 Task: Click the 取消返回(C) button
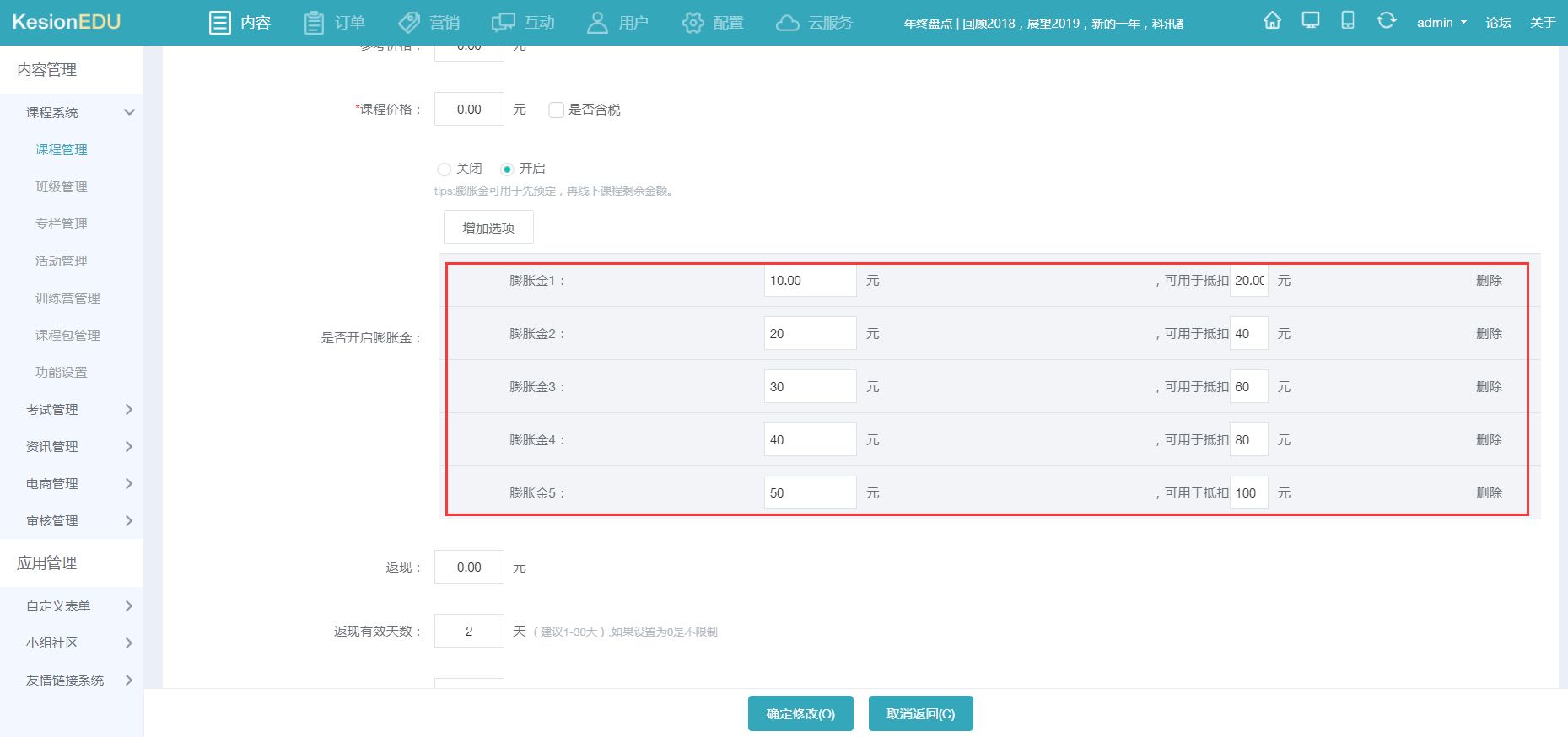920,713
